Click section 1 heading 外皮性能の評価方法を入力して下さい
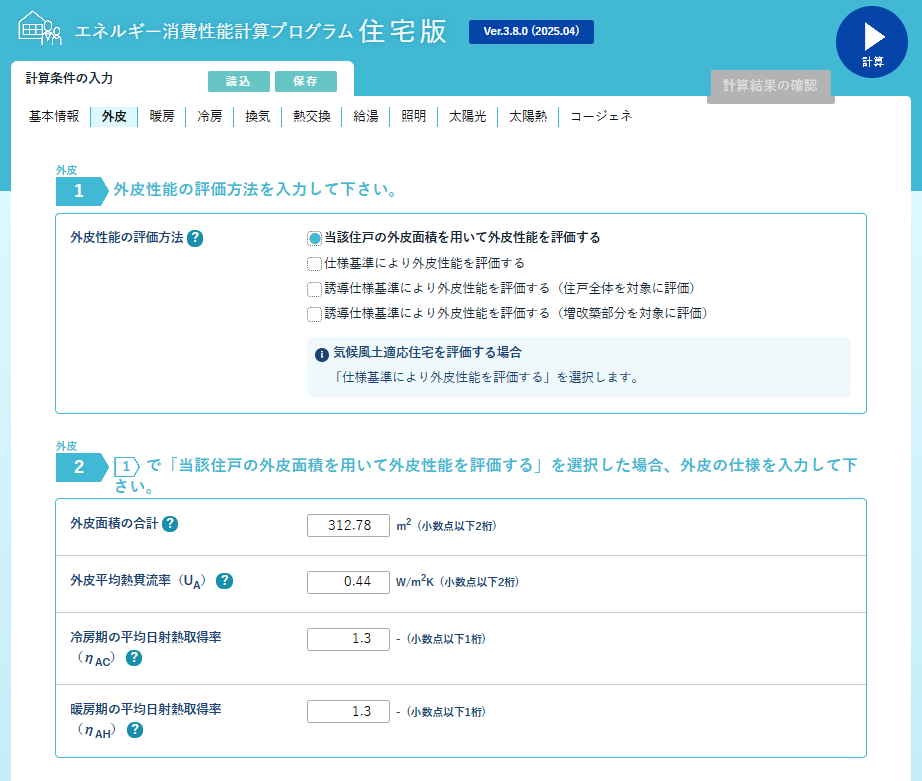 point(256,189)
